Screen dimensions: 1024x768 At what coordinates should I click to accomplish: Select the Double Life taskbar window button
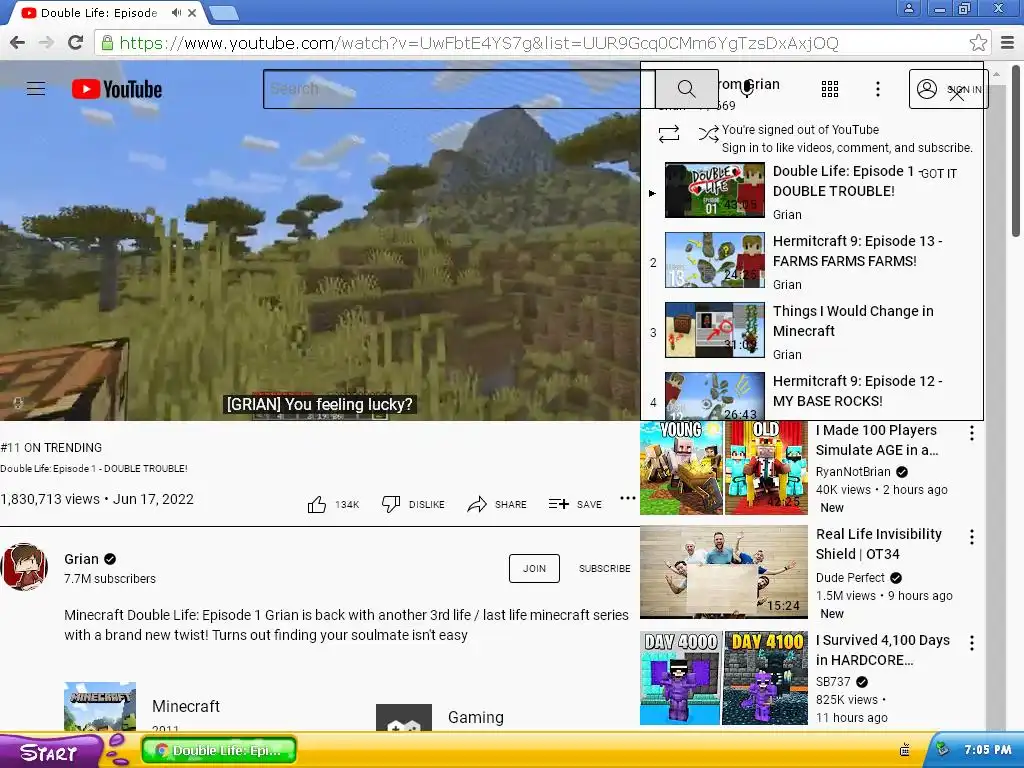pos(219,750)
